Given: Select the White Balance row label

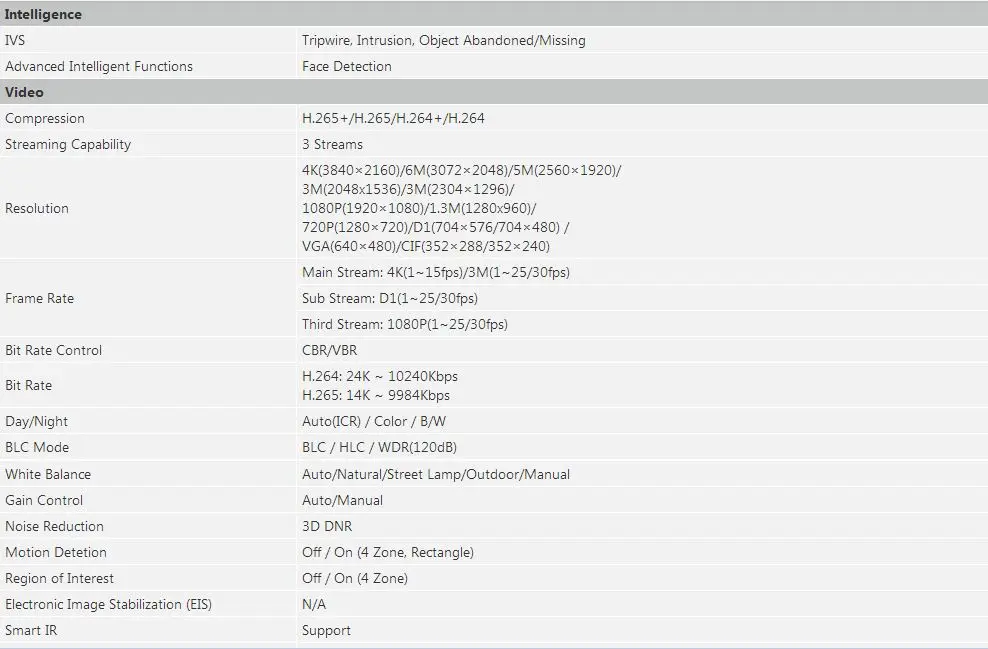Looking at the screenshot, I should click(x=48, y=474).
